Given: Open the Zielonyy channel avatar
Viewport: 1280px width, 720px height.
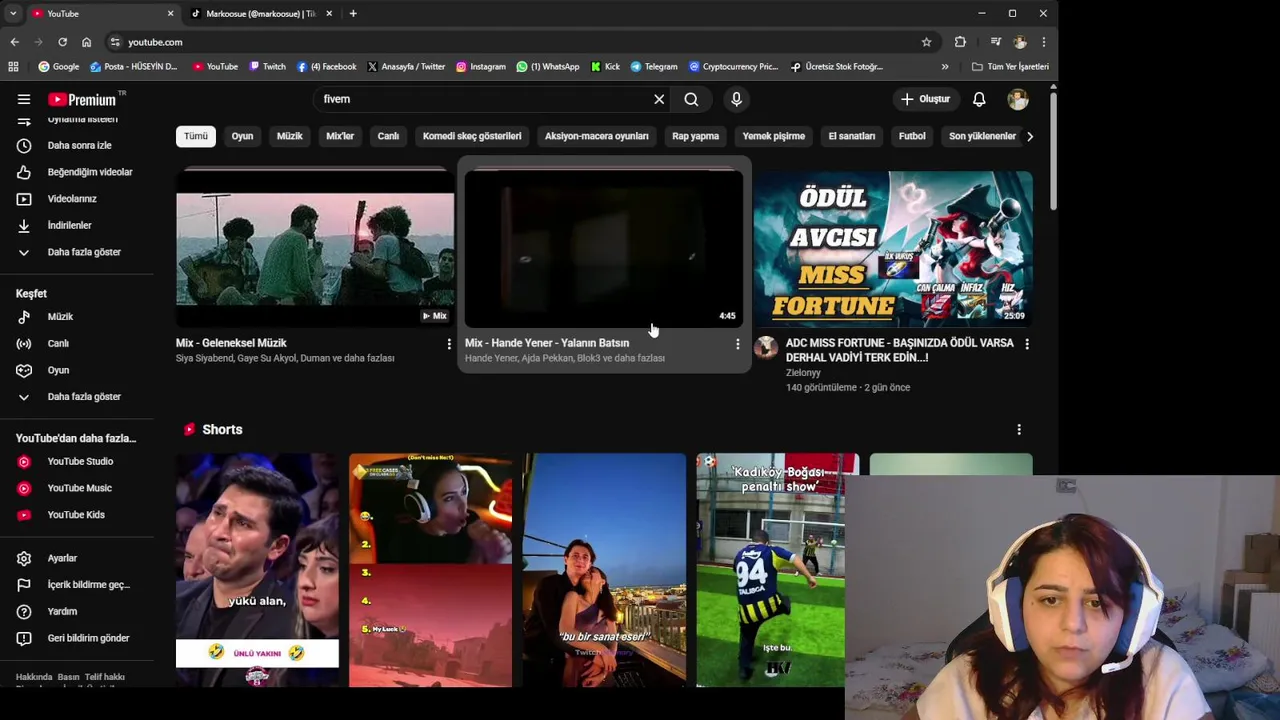Looking at the screenshot, I should point(766,348).
